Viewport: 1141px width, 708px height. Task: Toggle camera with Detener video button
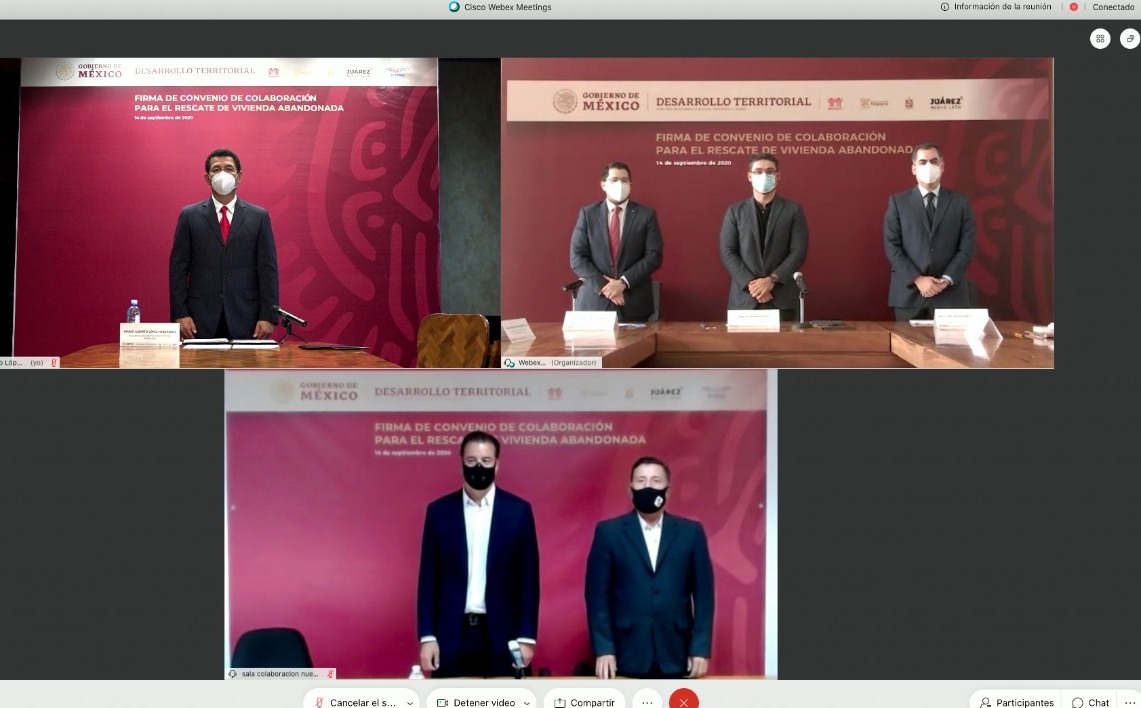(x=475, y=701)
